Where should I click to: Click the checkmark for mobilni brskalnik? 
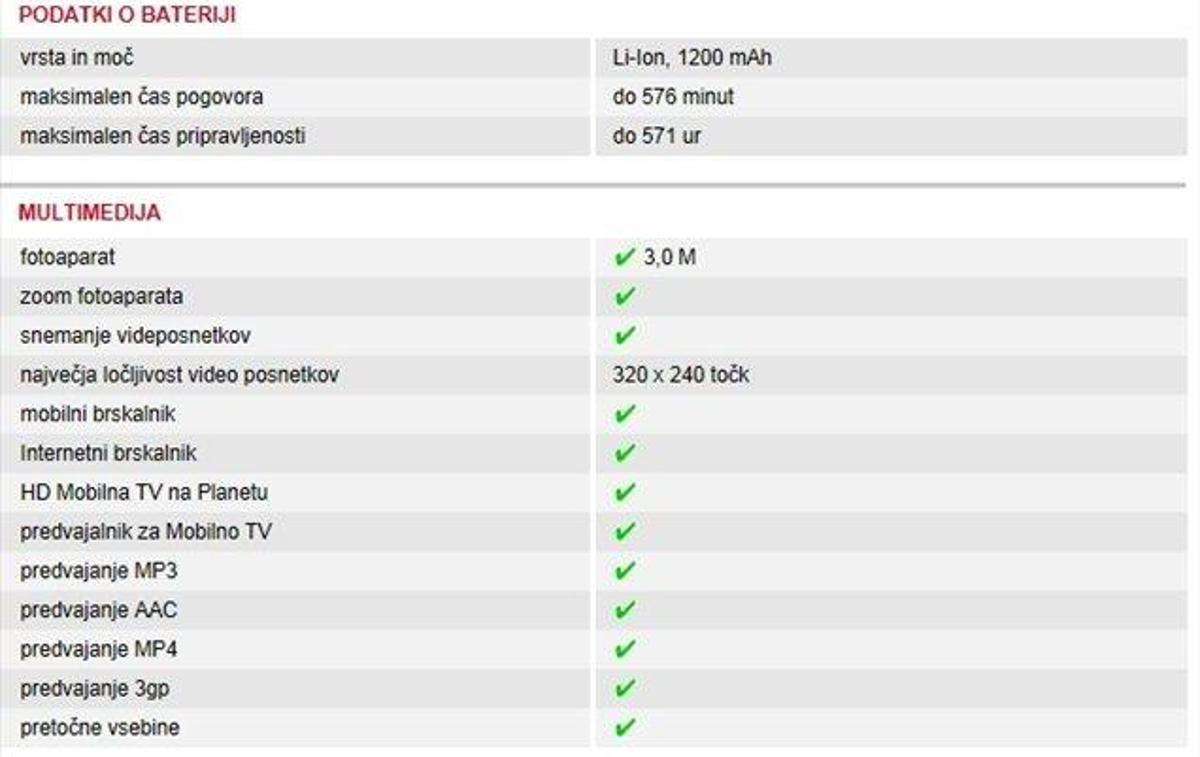625,414
